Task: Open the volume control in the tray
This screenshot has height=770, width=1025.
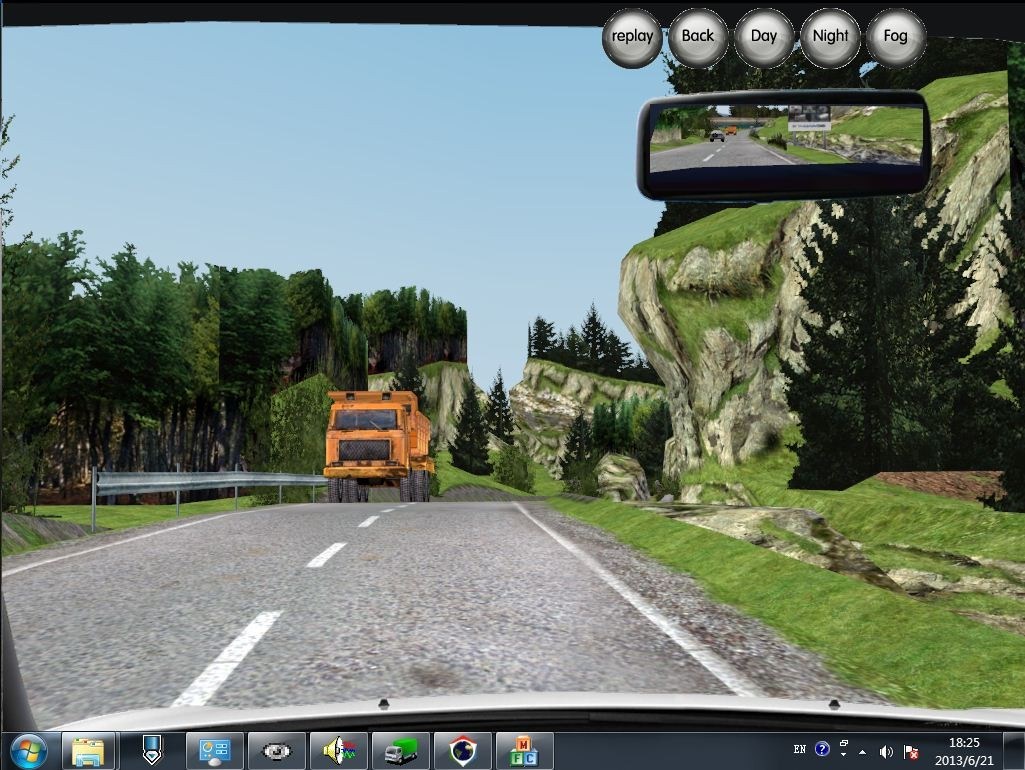Action: (x=886, y=751)
